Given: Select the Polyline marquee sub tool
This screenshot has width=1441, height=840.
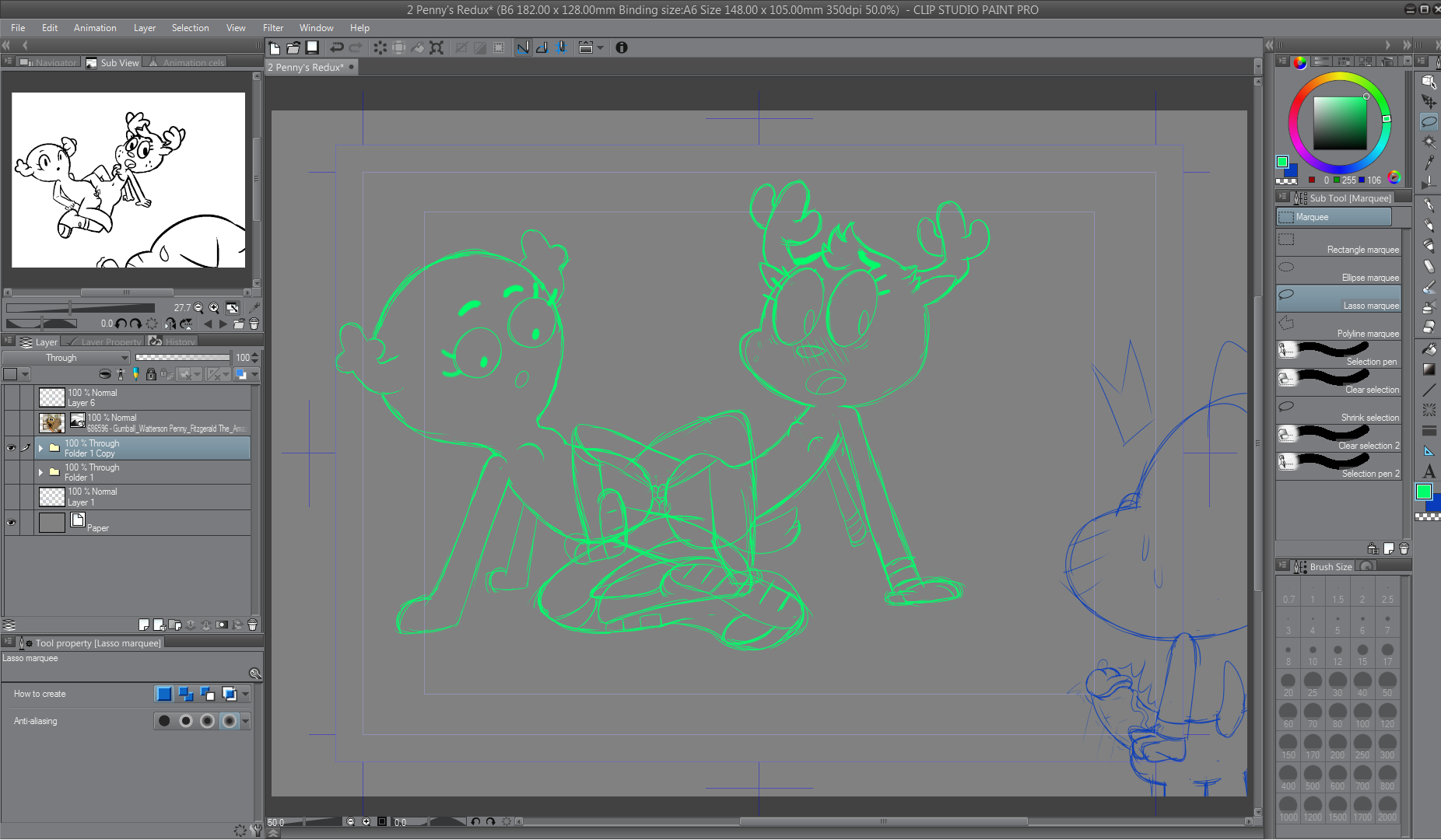Looking at the screenshot, I should [x=1338, y=327].
